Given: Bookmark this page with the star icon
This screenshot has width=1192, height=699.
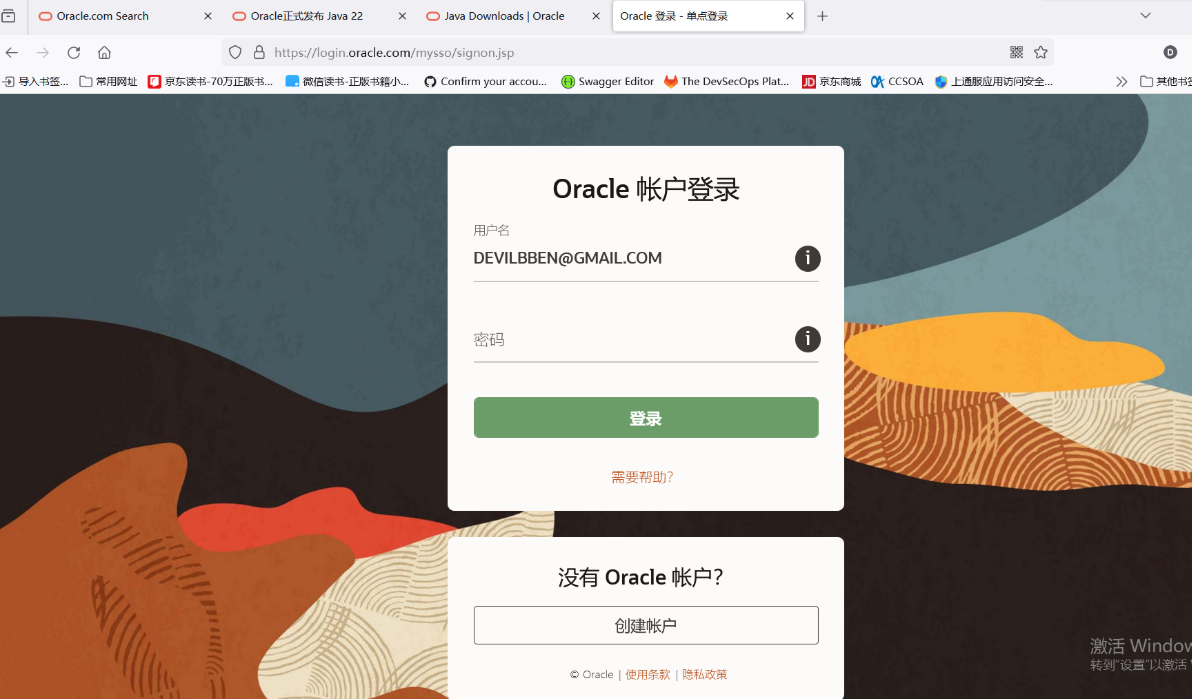Looking at the screenshot, I should (1041, 52).
